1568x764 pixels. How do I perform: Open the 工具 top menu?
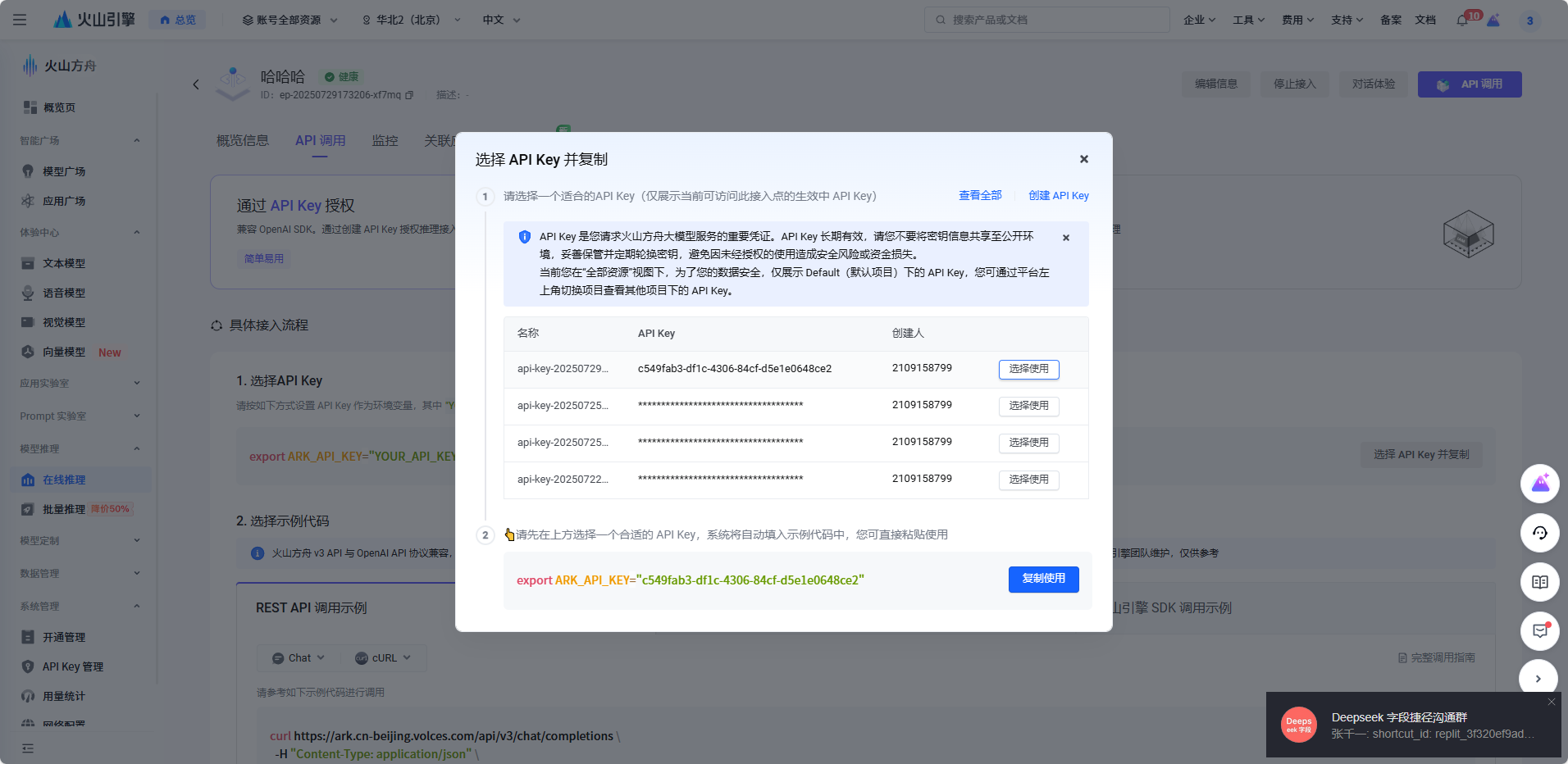[x=1248, y=20]
